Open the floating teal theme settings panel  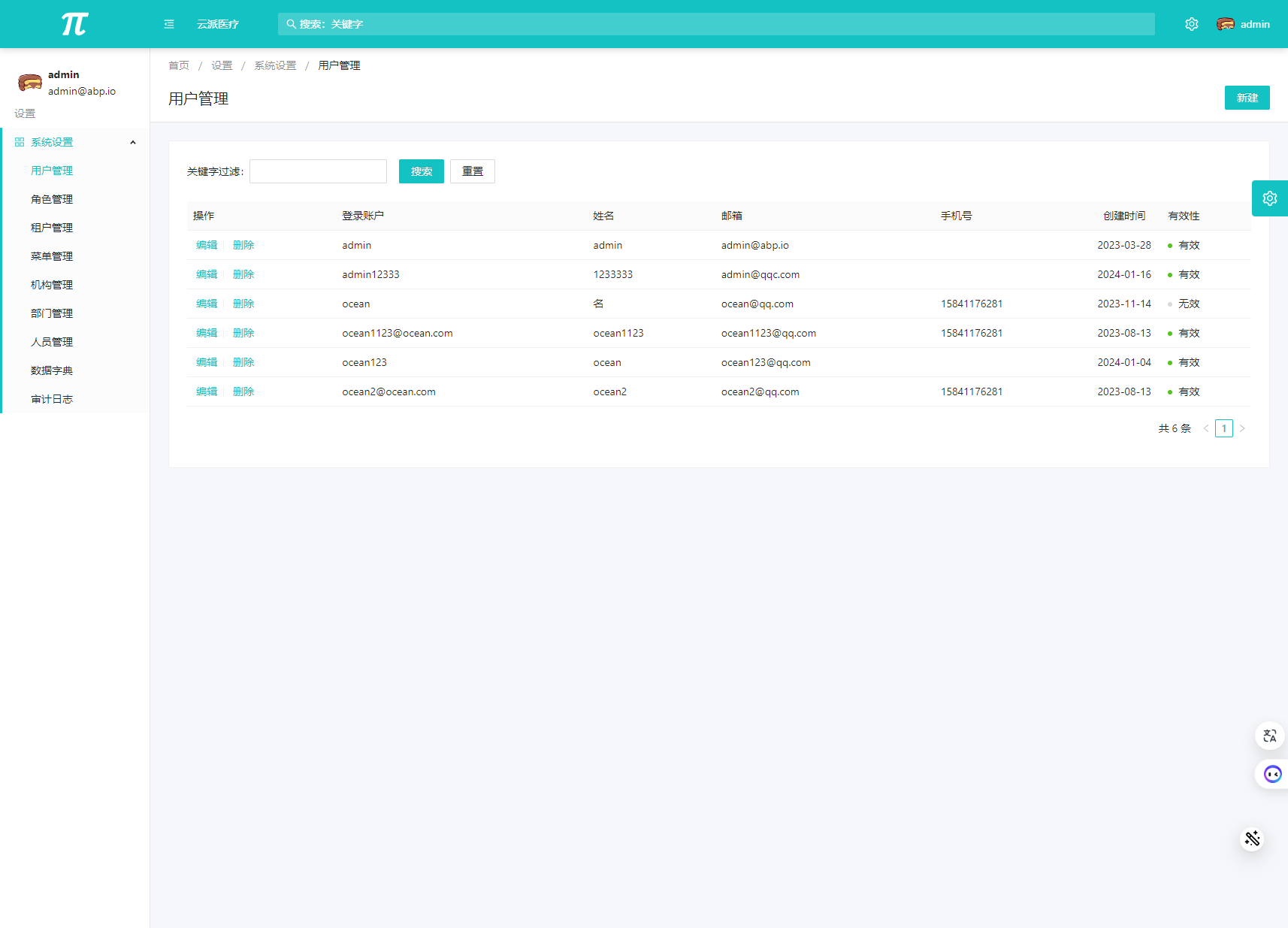(1269, 198)
